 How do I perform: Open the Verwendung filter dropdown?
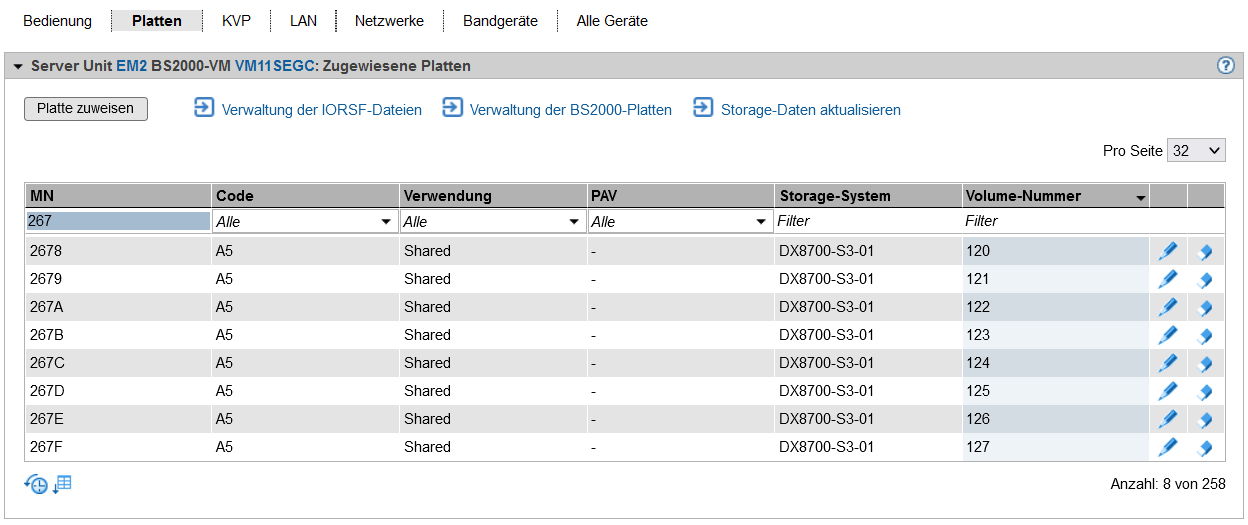[x=492, y=222]
